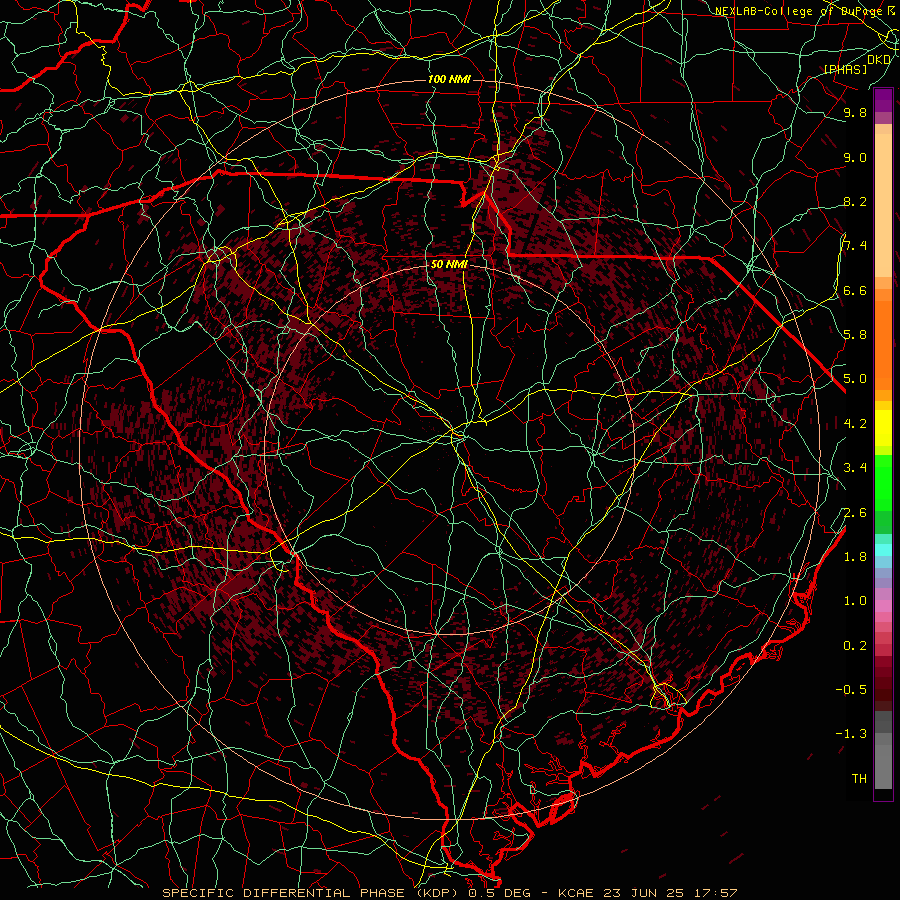Click the -0.5 value on the color scale
Screen dimensions: 900x900
point(851,690)
